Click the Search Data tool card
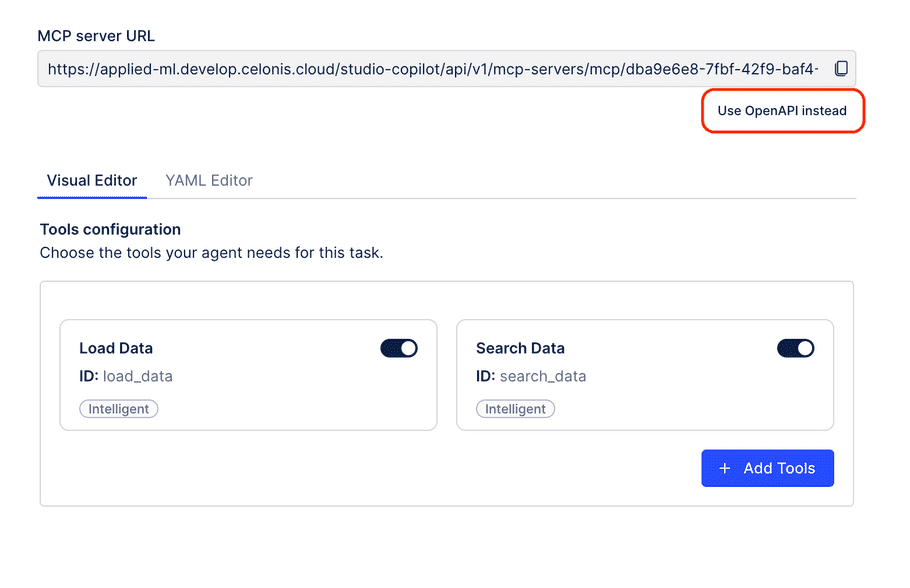 [645, 375]
